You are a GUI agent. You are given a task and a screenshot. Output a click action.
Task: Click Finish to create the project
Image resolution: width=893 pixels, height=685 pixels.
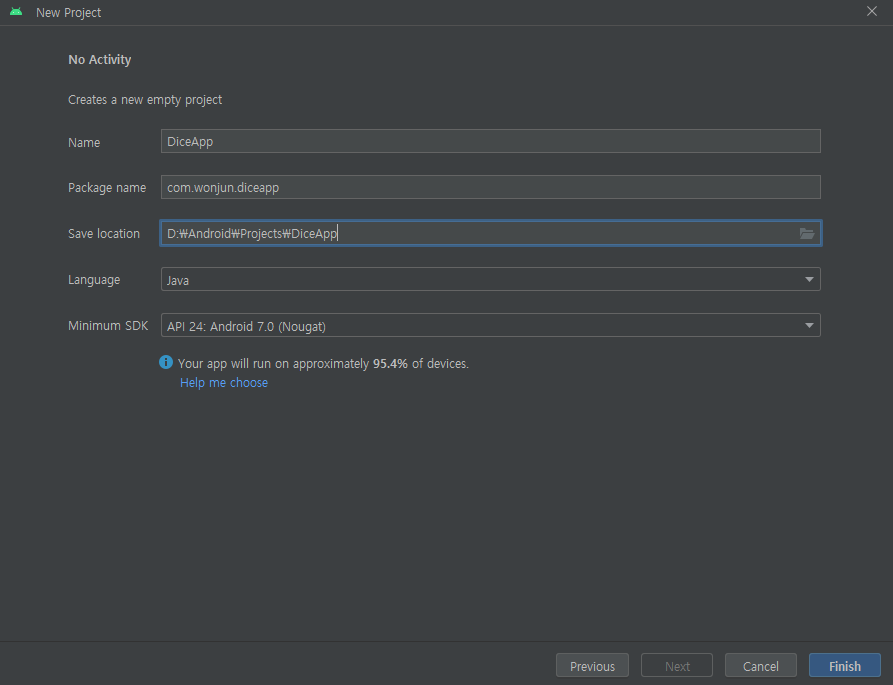point(844,666)
